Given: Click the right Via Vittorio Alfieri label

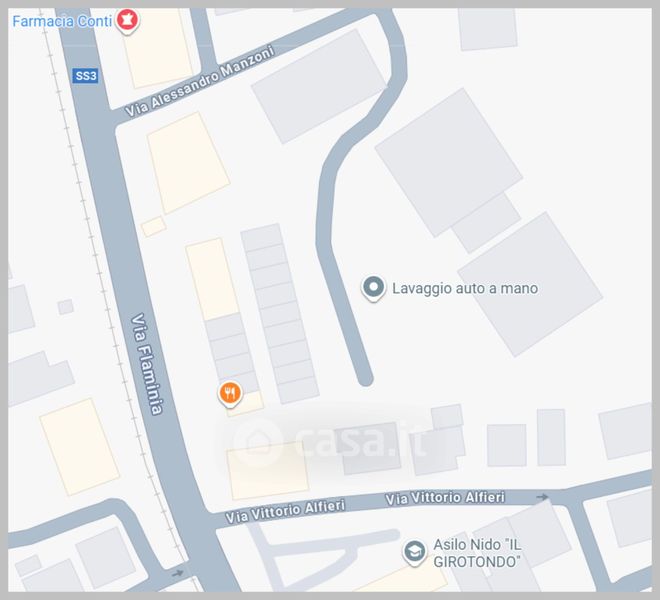Looking at the screenshot, I should tap(445, 498).
